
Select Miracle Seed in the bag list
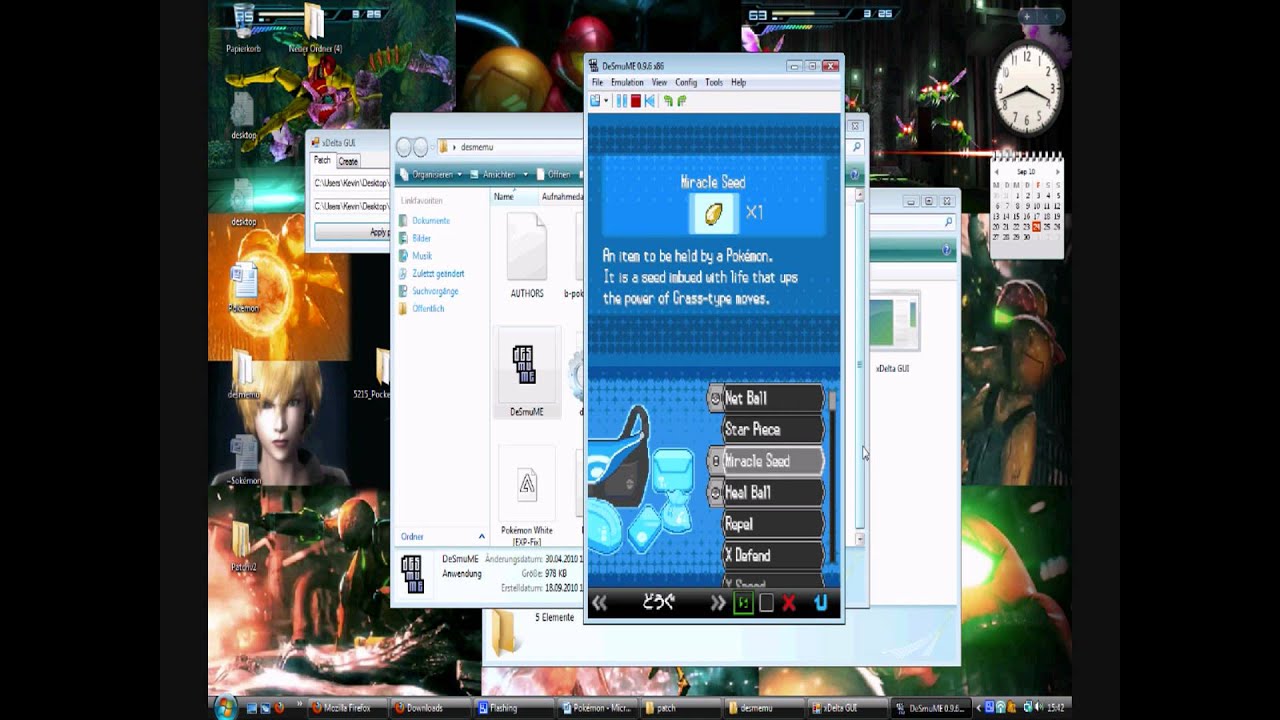tap(766, 461)
